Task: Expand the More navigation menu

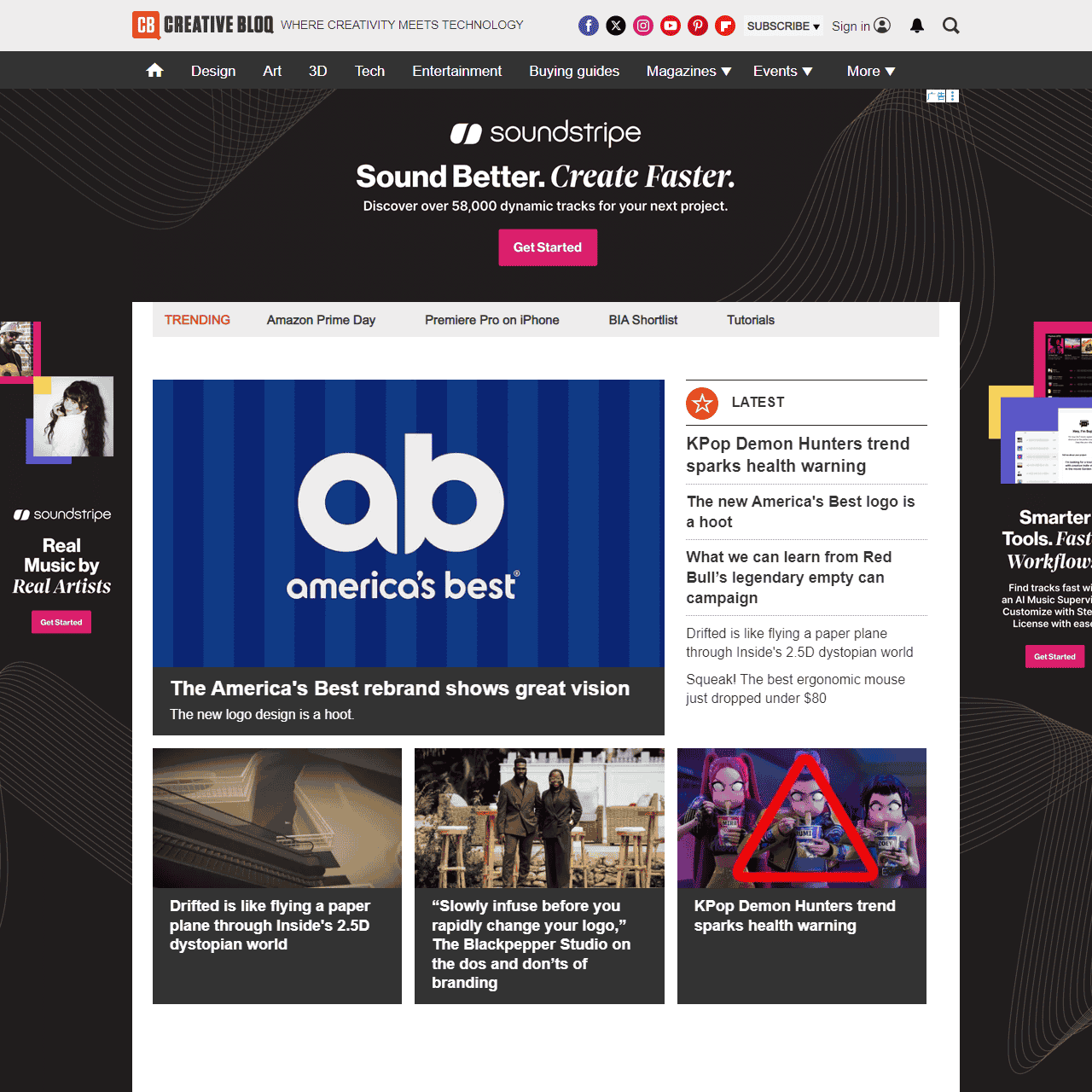Action: point(870,71)
